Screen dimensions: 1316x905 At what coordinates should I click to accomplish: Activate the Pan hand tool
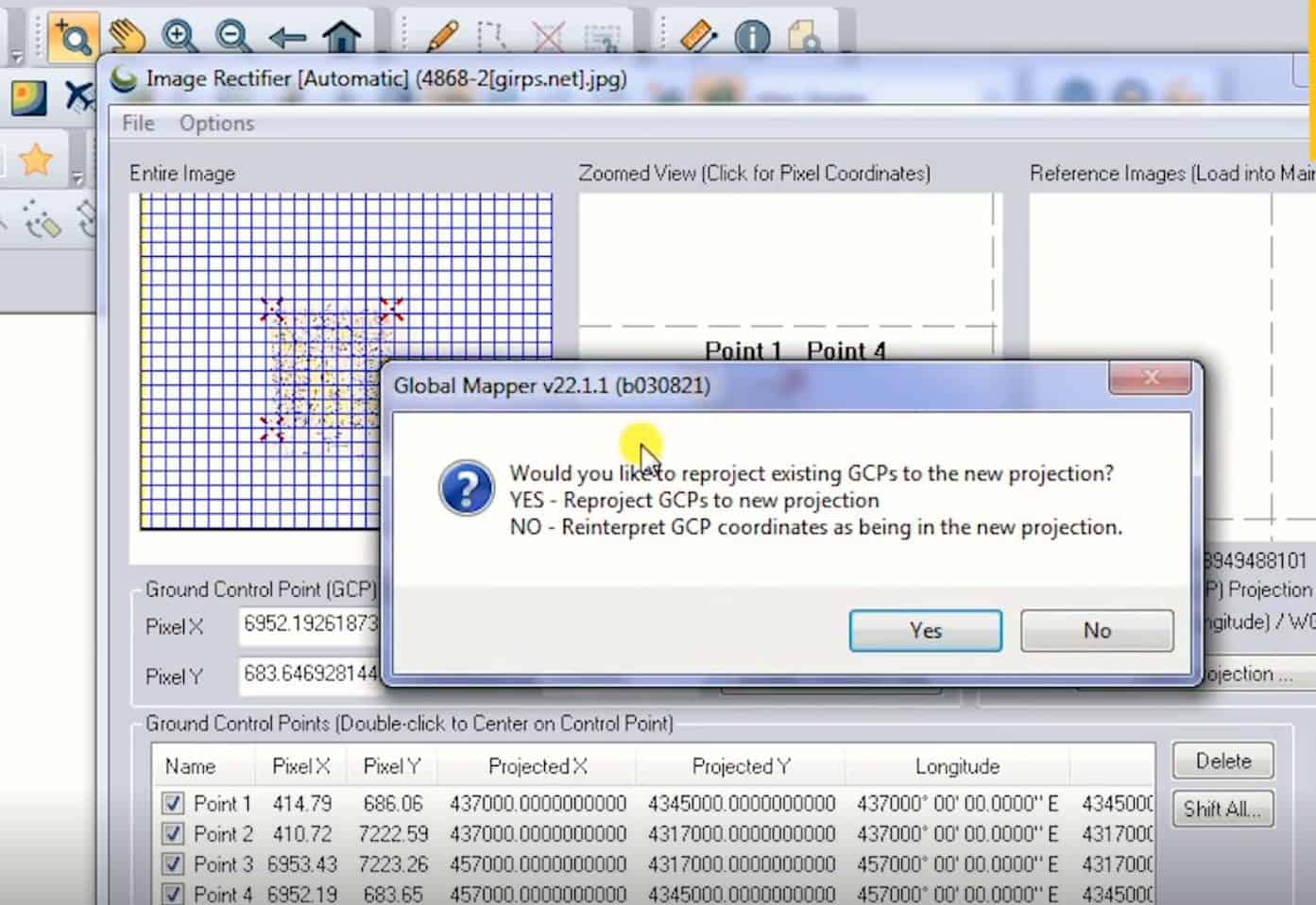click(x=127, y=37)
